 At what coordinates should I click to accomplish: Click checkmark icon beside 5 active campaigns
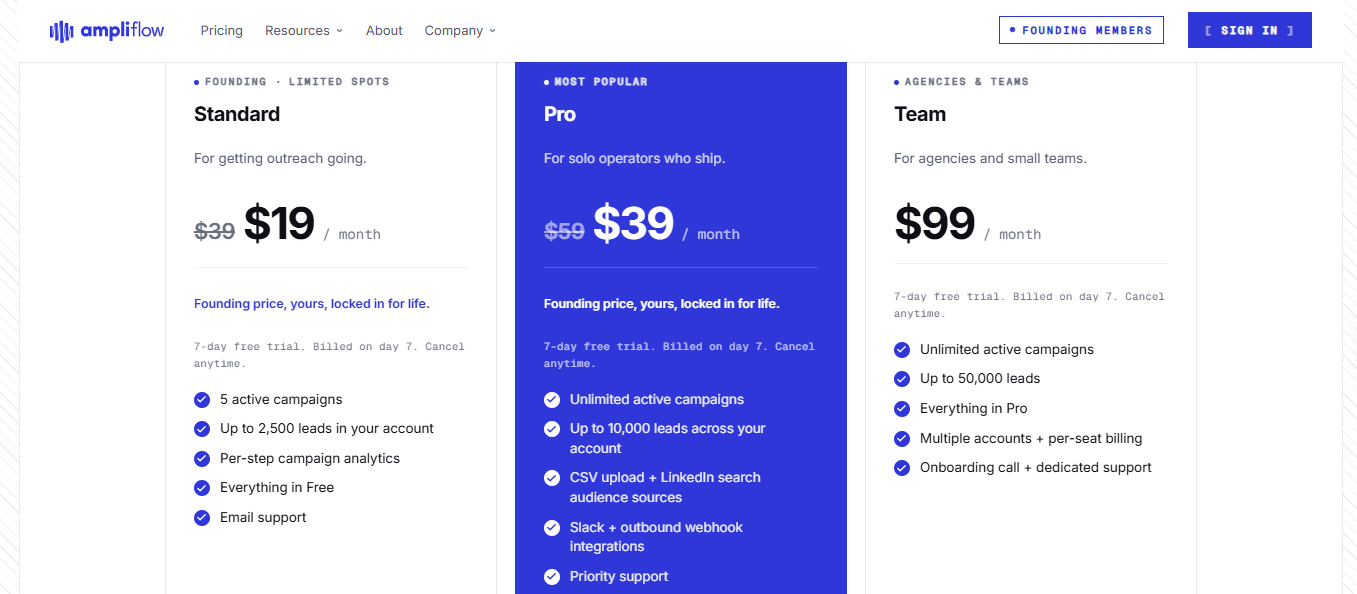(x=202, y=400)
